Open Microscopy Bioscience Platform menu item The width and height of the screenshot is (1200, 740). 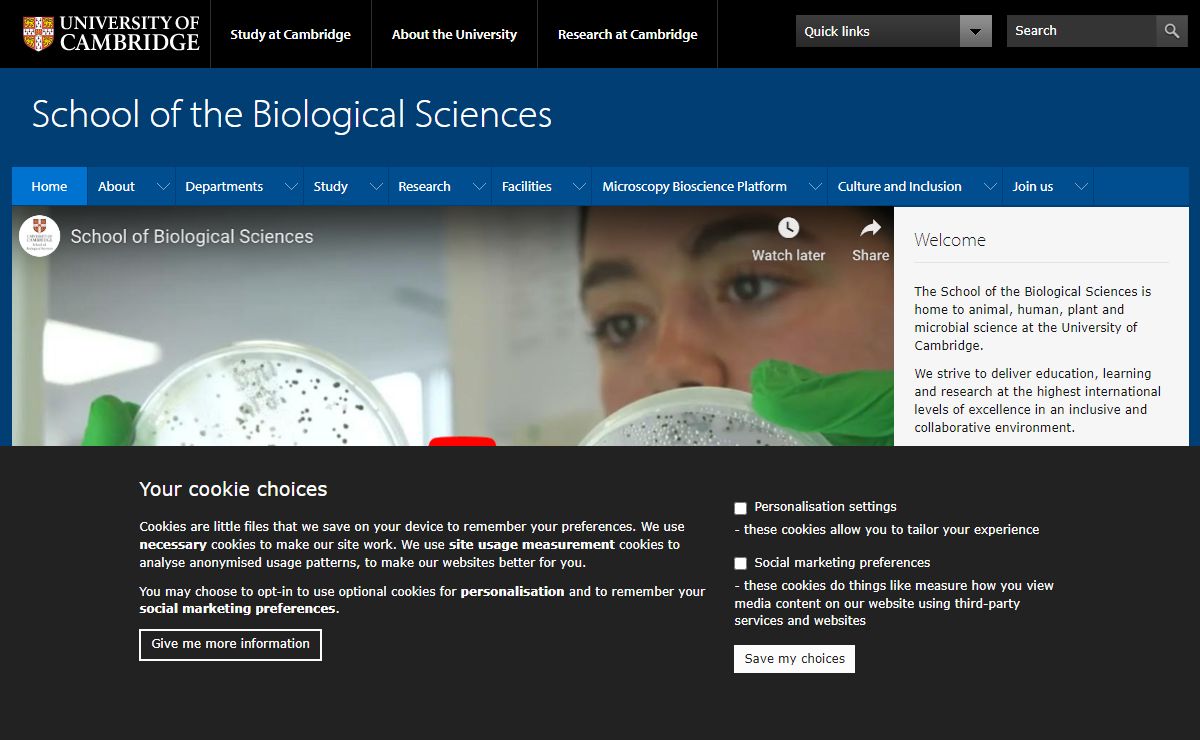(694, 186)
